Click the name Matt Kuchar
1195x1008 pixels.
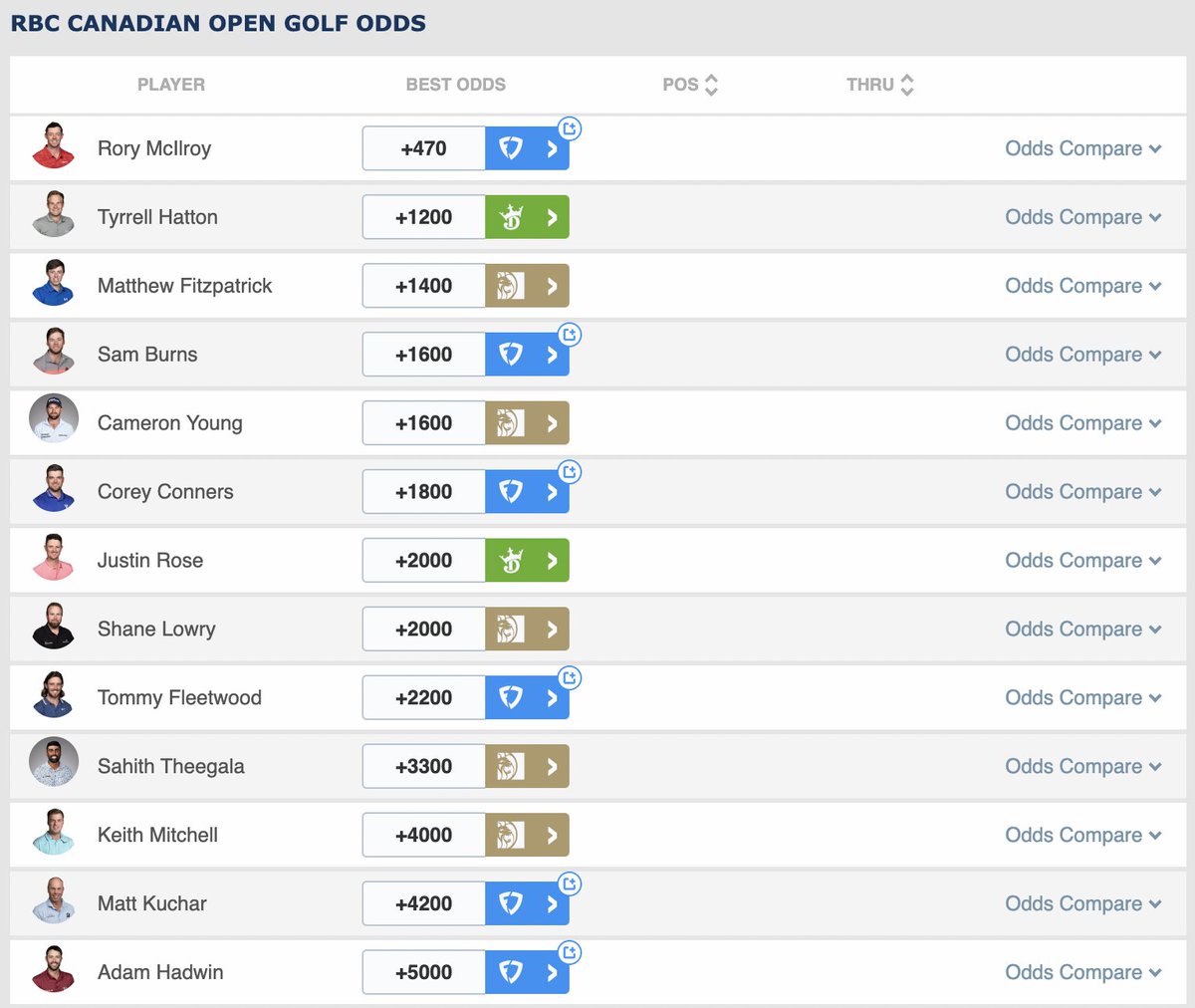coord(152,904)
